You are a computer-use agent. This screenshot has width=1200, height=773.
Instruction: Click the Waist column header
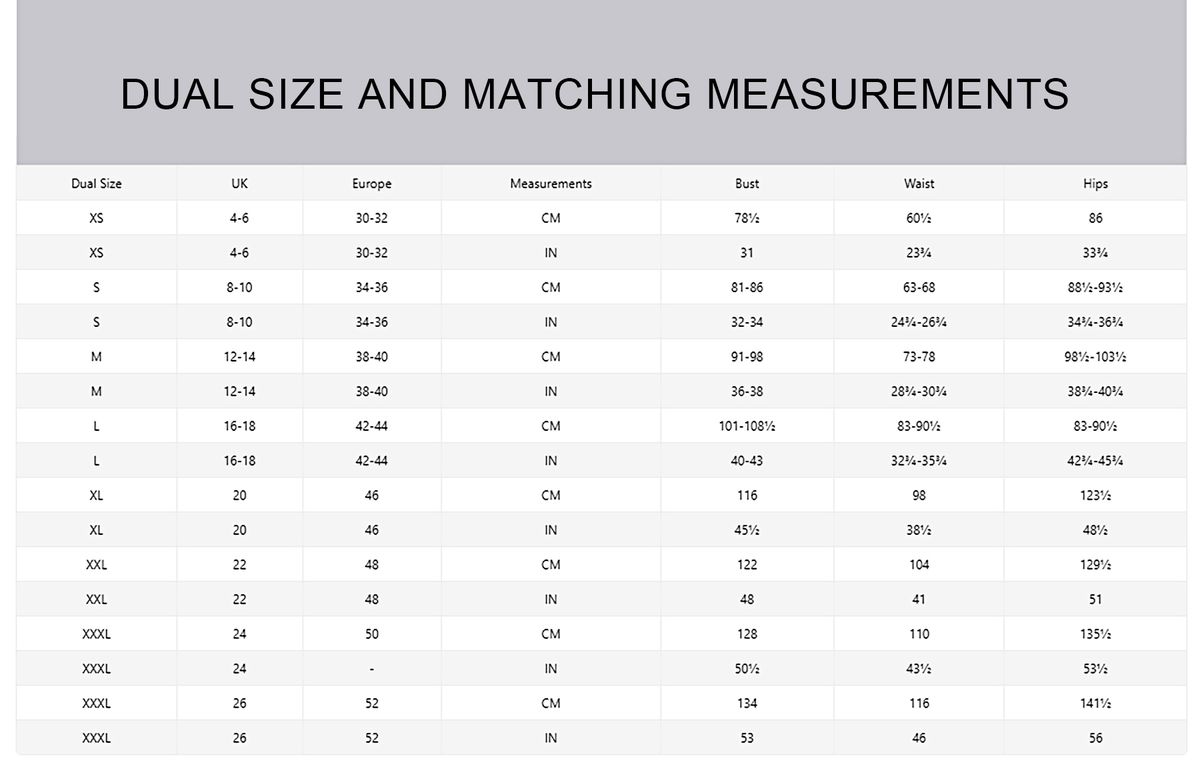918,184
